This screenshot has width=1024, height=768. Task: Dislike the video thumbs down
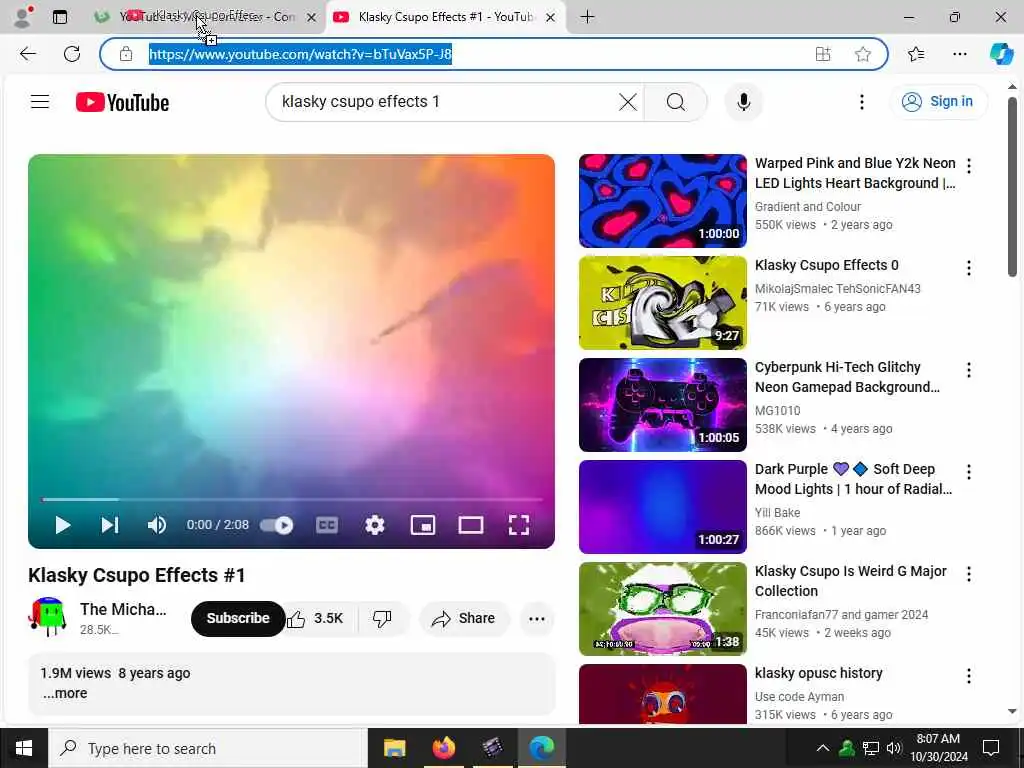pos(383,618)
